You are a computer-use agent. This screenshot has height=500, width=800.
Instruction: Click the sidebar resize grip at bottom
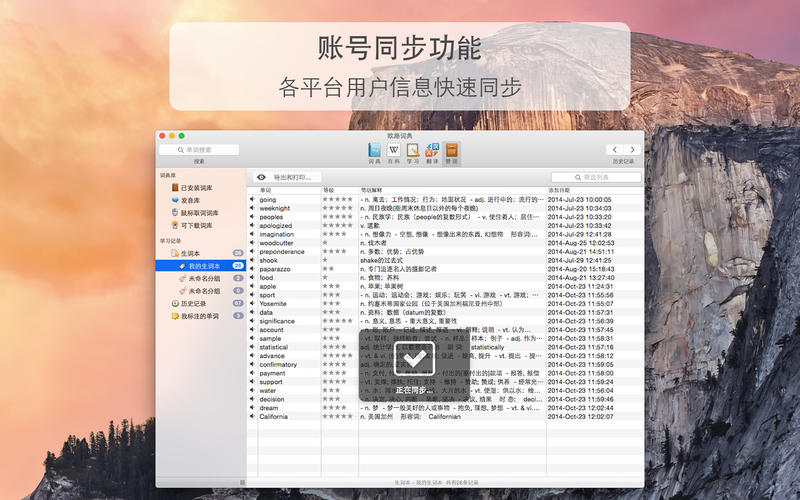tap(242, 482)
